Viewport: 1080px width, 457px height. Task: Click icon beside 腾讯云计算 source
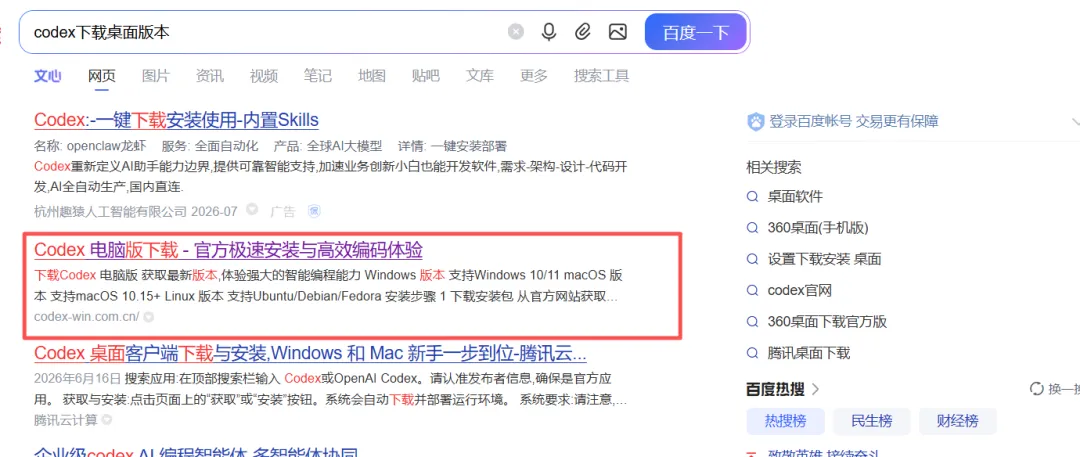pos(107,420)
